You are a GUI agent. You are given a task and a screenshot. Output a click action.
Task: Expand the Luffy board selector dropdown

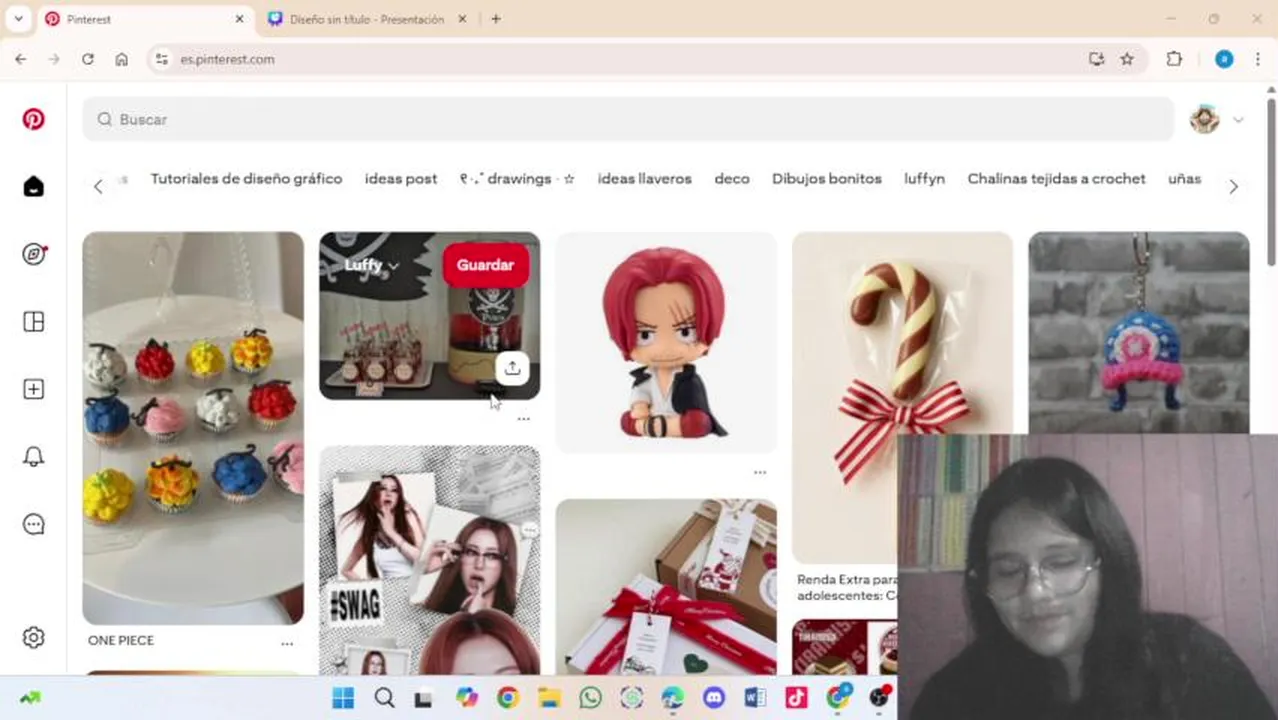[x=371, y=265]
